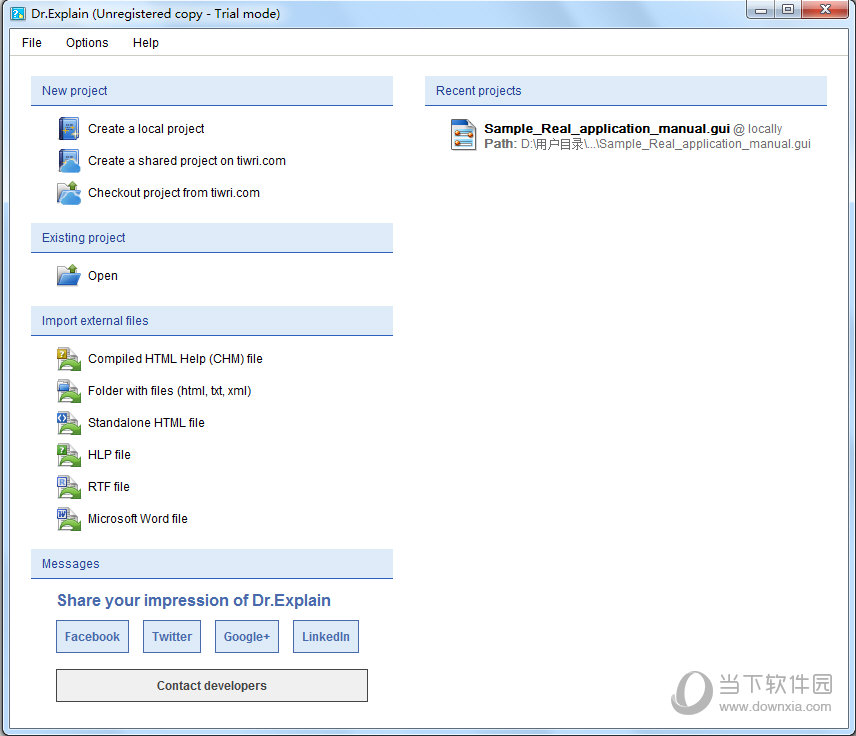Select Checkout project from tiwri.com

tap(174, 193)
